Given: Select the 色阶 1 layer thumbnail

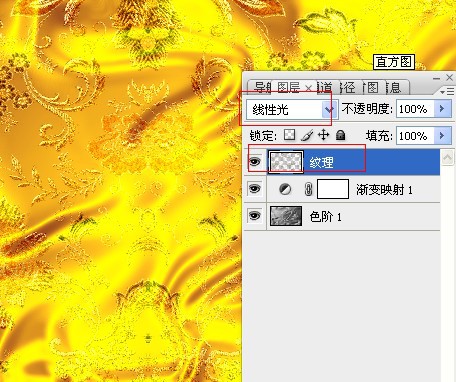Looking at the screenshot, I should pyautogui.click(x=286, y=216).
